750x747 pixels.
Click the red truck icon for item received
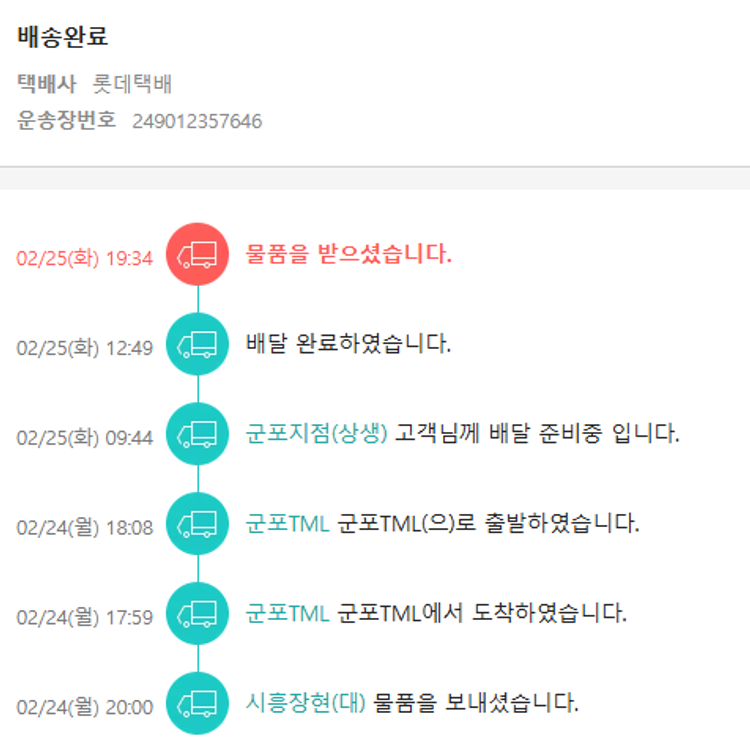coord(198,255)
